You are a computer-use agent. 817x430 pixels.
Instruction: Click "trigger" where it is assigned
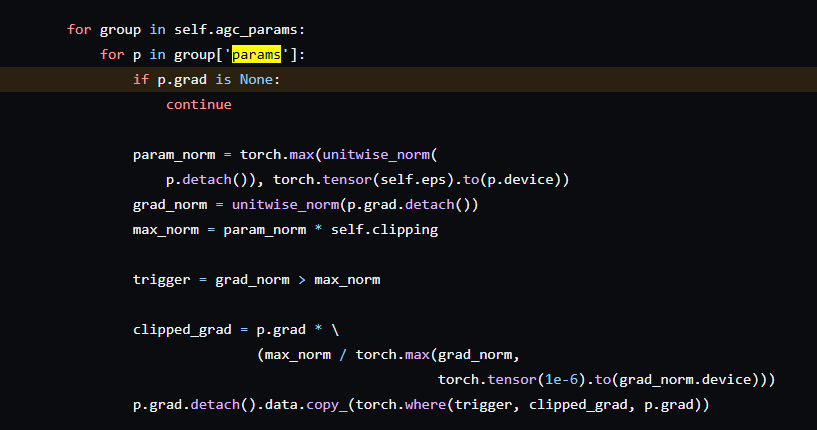(x=161, y=280)
